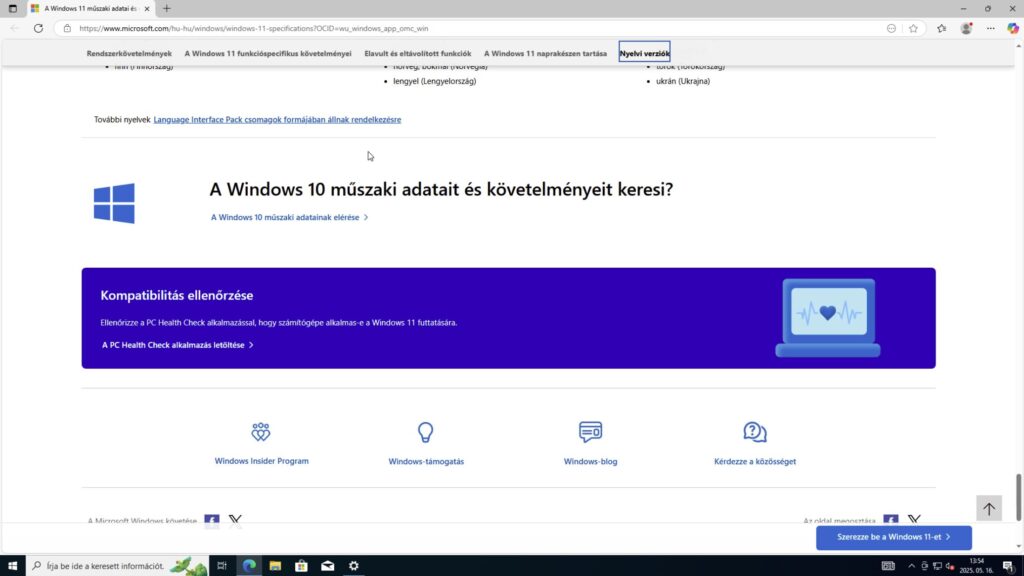Open a new browser tab

(167, 8)
